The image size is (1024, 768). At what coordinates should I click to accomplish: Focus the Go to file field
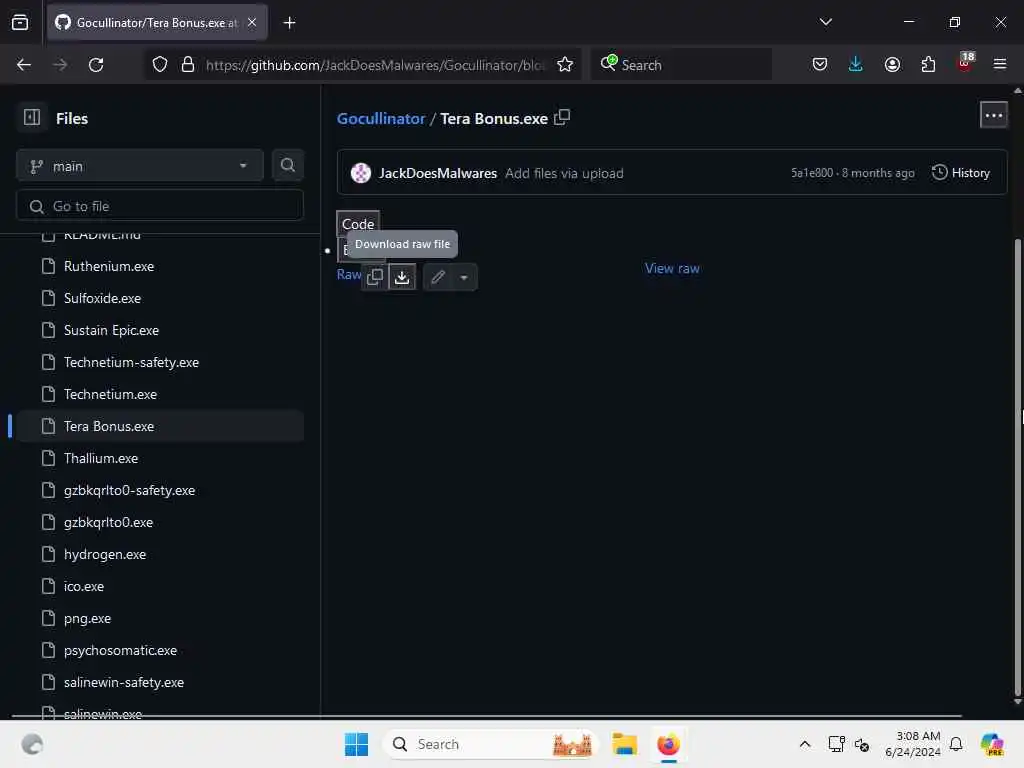coord(159,206)
